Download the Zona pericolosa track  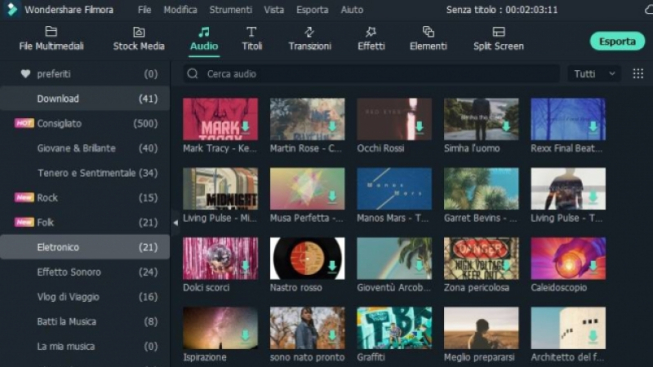[x=506, y=266]
